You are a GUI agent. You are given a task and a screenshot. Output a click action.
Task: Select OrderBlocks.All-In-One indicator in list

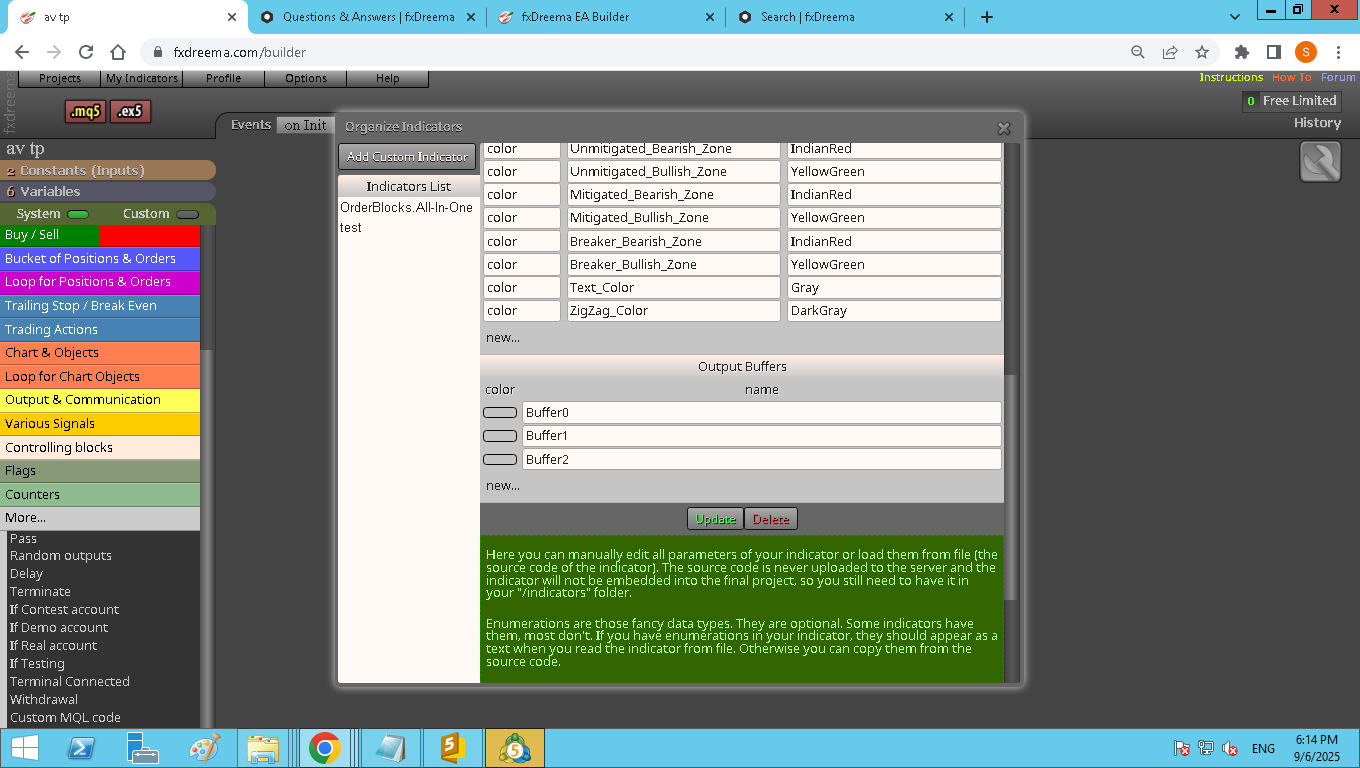point(406,208)
